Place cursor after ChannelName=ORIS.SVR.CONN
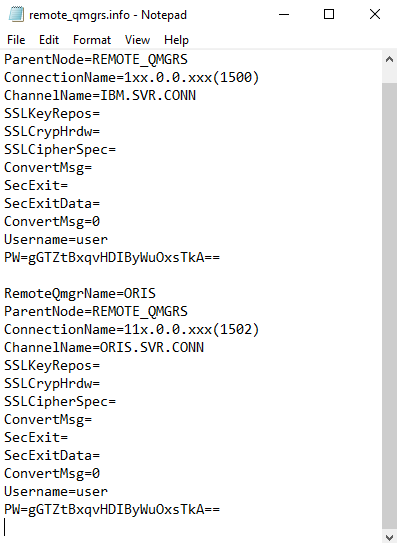Image resolution: width=397 pixels, height=543 pixels. [x=204, y=347]
